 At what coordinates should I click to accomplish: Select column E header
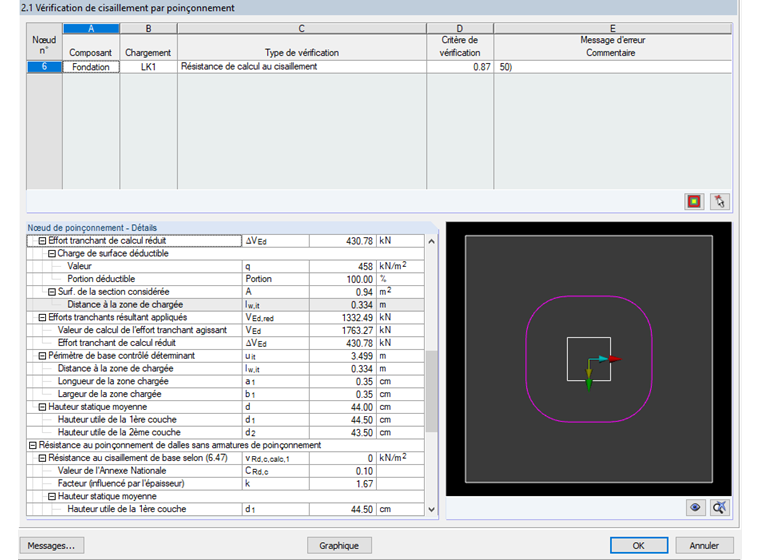[613, 29]
